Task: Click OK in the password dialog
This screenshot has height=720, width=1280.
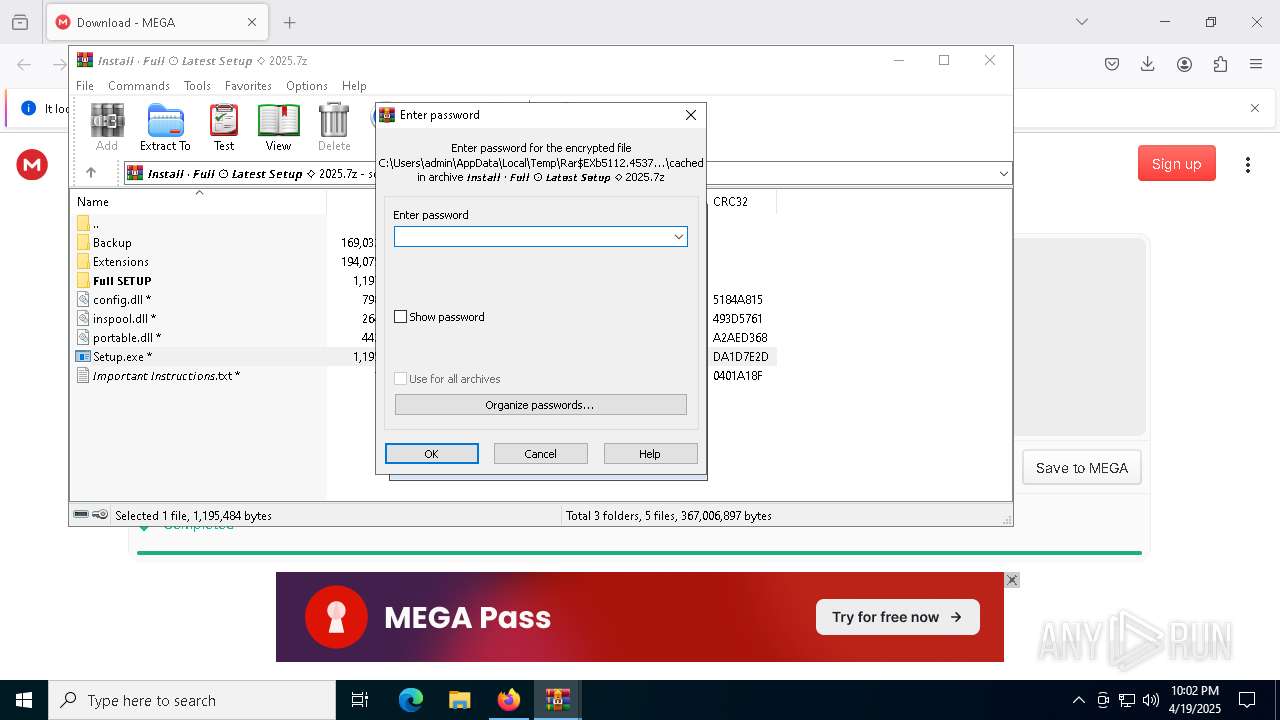Action: [432, 454]
